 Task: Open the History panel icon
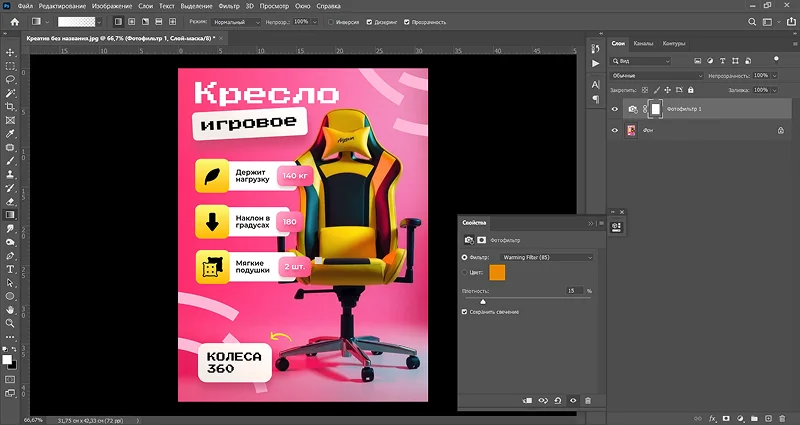(x=595, y=48)
